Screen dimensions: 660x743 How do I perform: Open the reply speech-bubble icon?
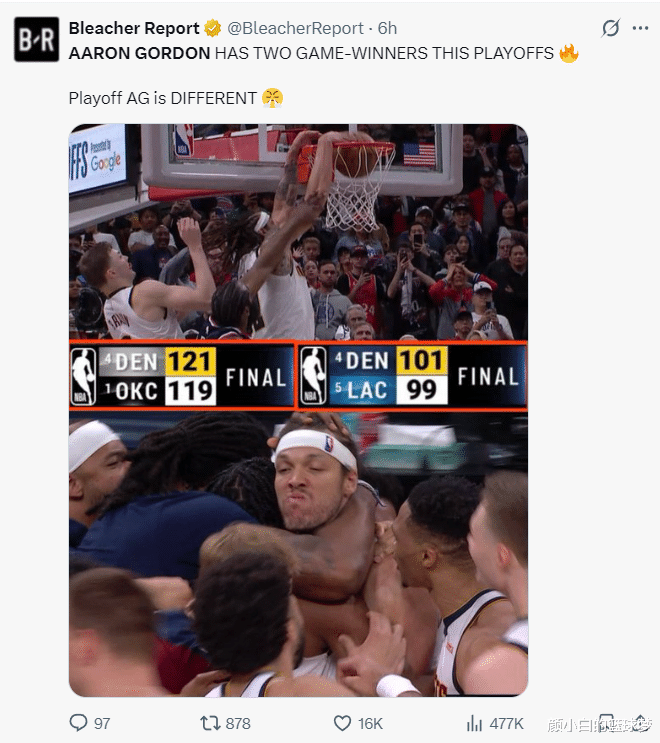click(x=78, y=723)
